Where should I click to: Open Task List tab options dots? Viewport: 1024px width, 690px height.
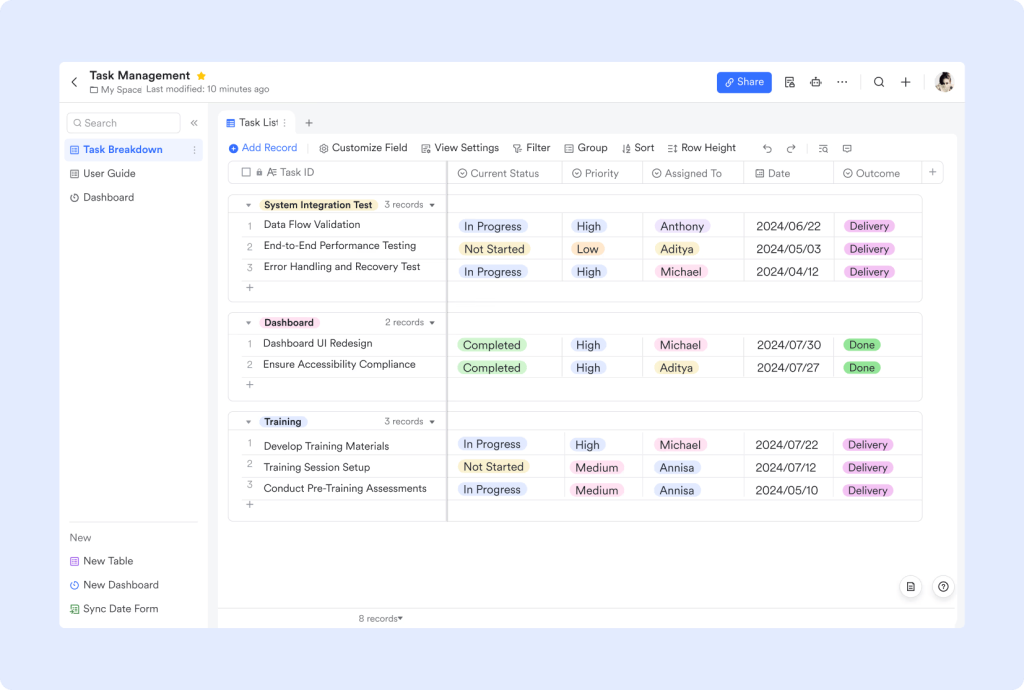(x=285, y=123)
